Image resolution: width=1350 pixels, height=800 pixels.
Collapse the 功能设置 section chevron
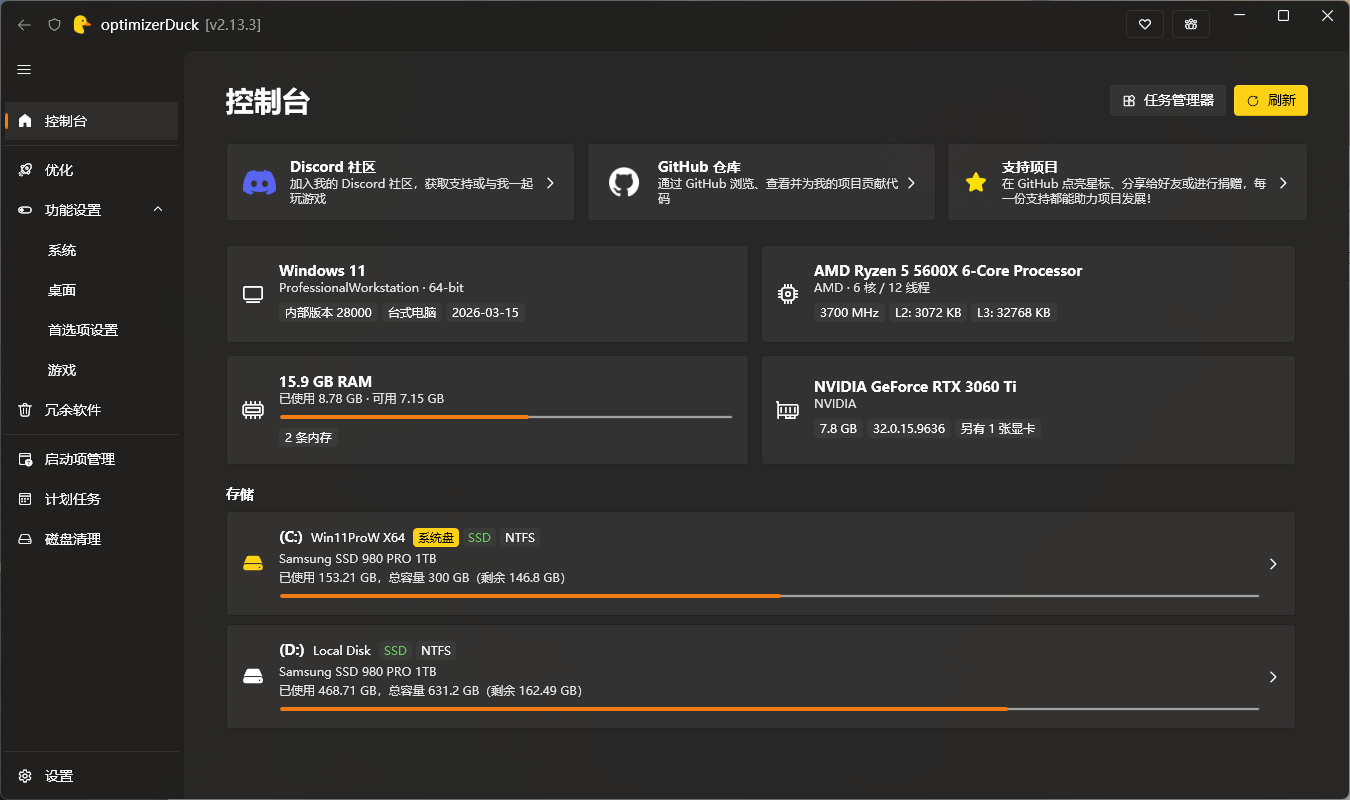click(158, 209)
